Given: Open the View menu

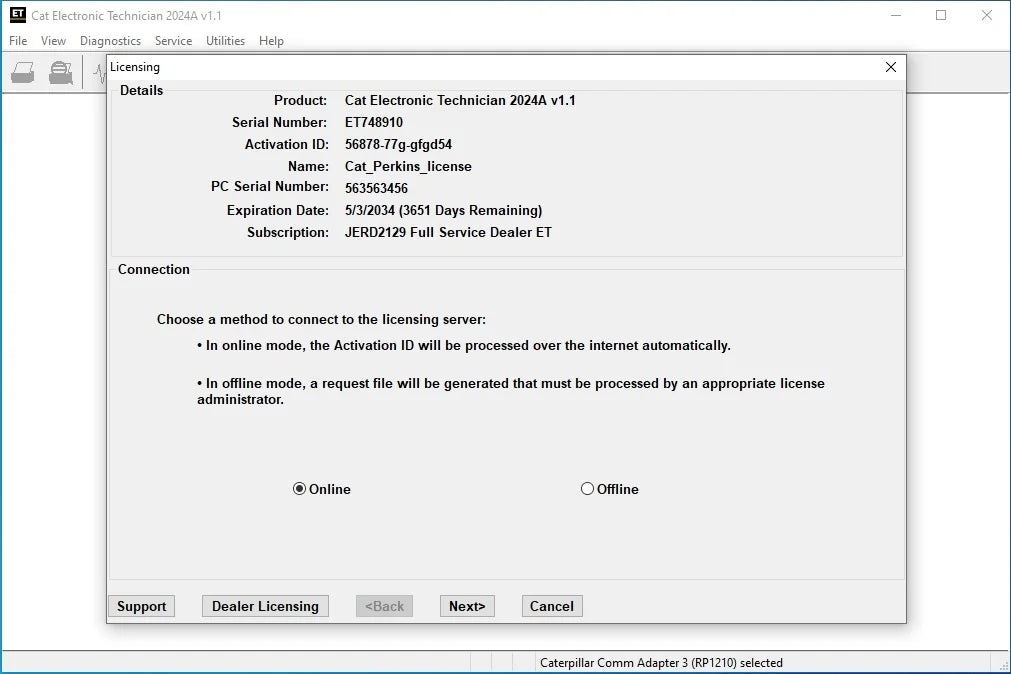Looking at the screenshot, I should pyautogui.click(x=53, y=41).
